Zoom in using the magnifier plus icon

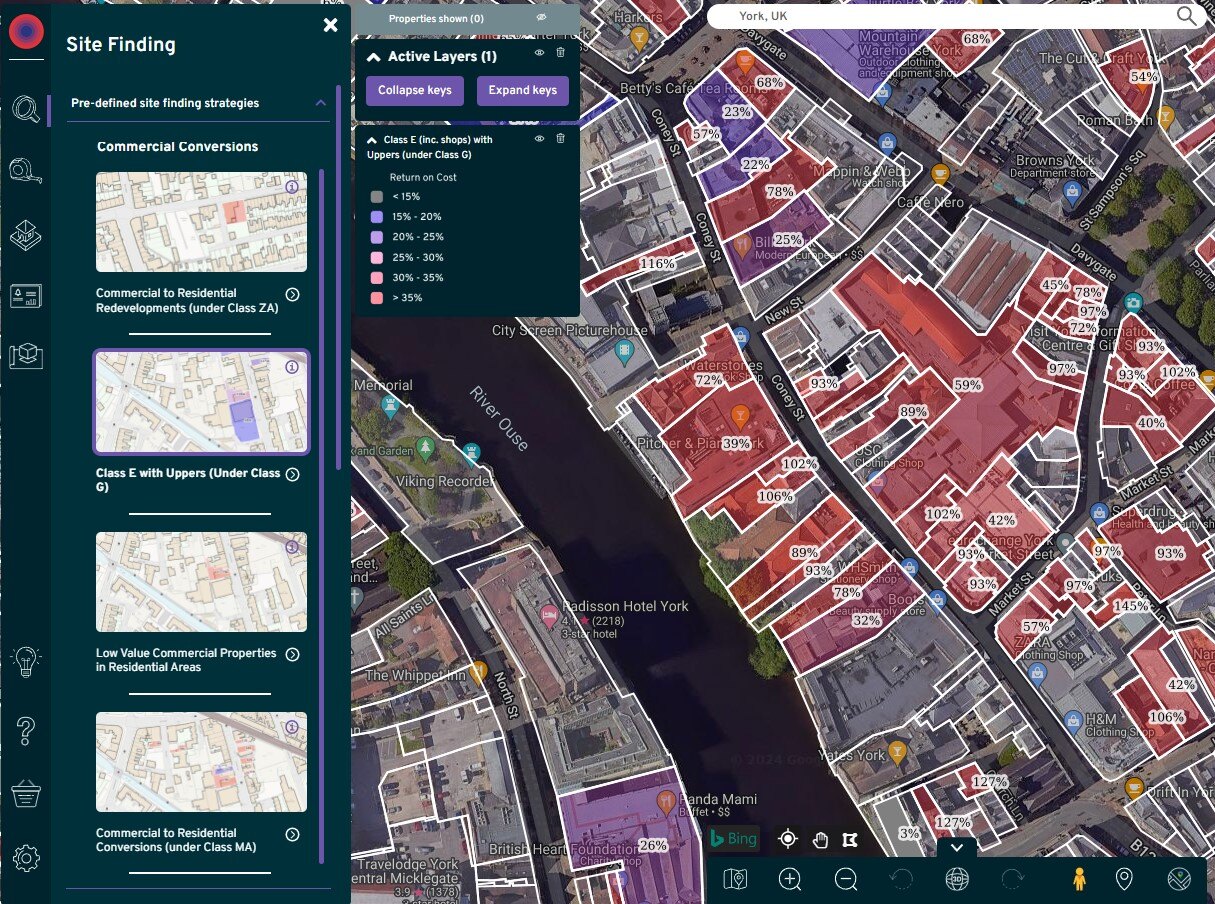790,879
